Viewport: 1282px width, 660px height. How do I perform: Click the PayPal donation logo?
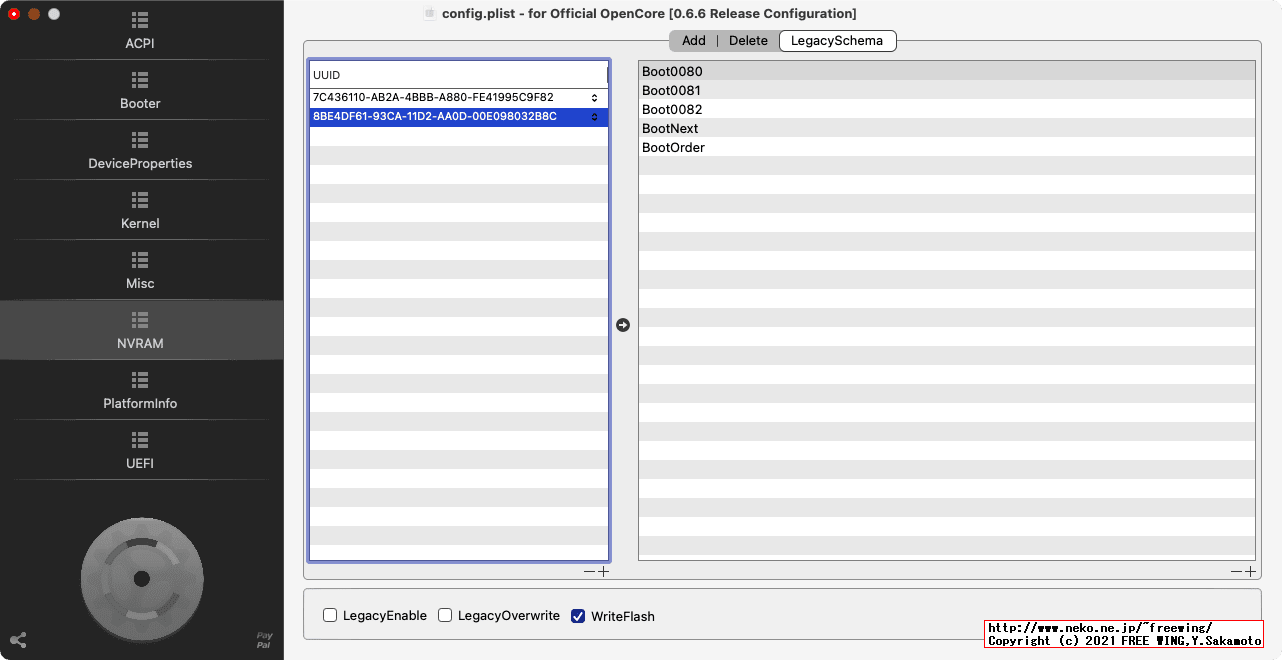coord(263,640)
